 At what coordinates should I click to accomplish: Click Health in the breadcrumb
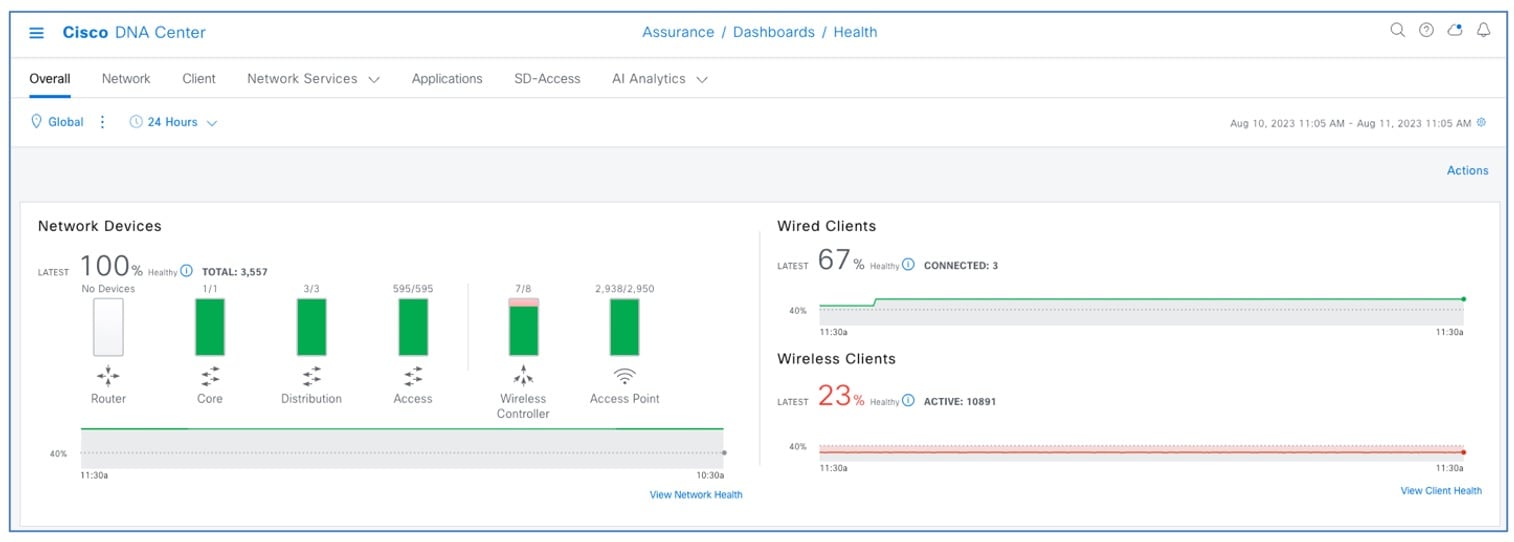855,32
